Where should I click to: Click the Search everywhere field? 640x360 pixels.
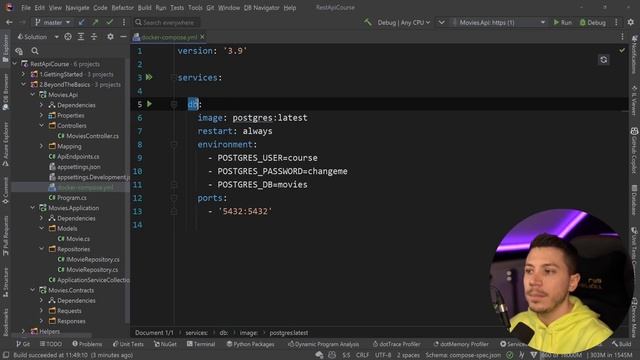[x=167, y=22]
